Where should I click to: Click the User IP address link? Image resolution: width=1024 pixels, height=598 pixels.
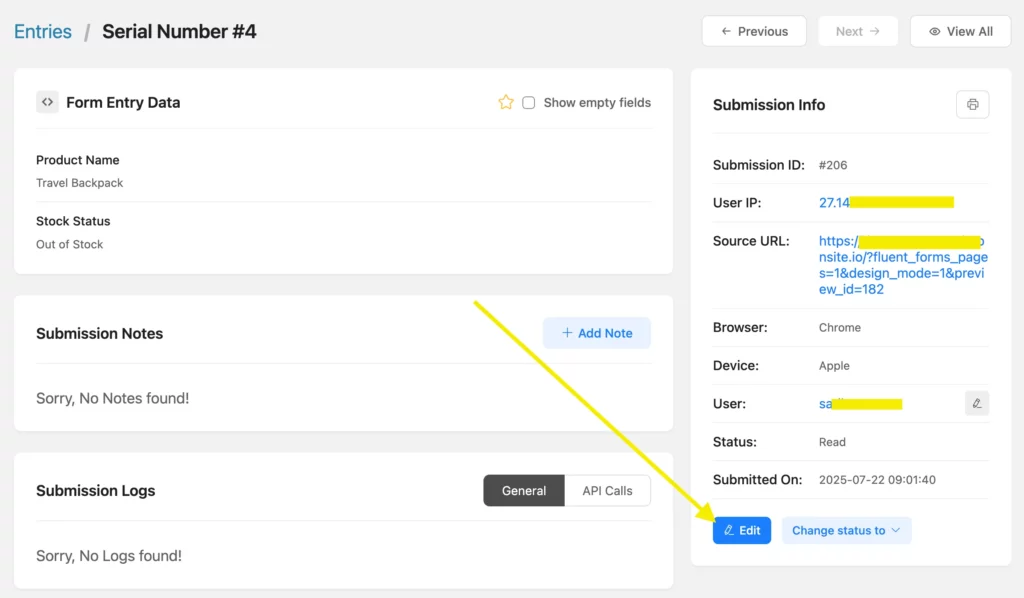(x=834, y=202)
